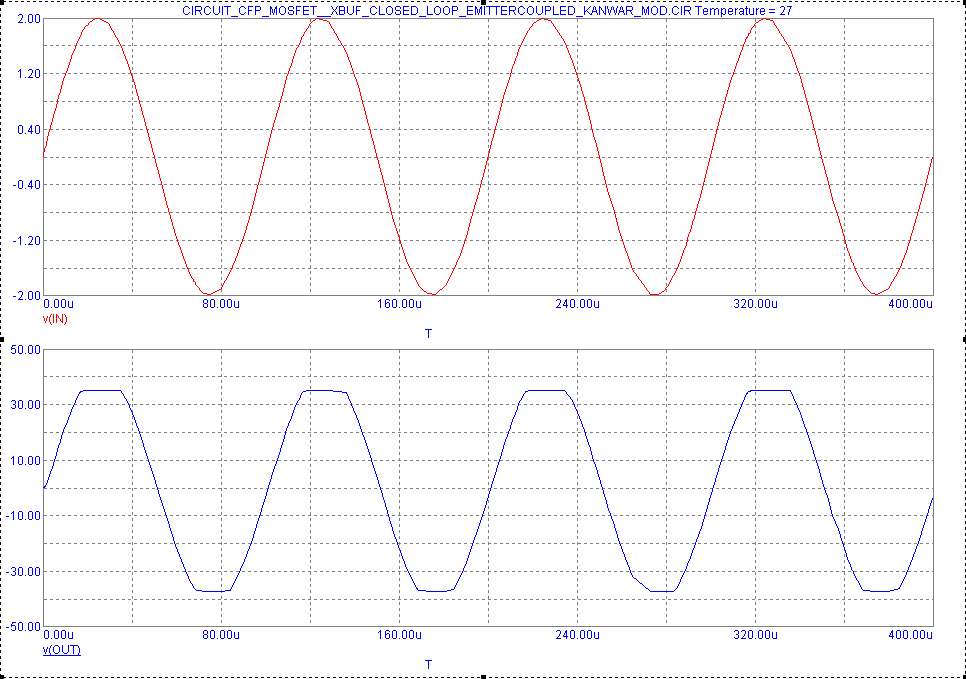966x679 pixels.
Task: Click the T axis label under bottom plot
Action: [428, 664]
